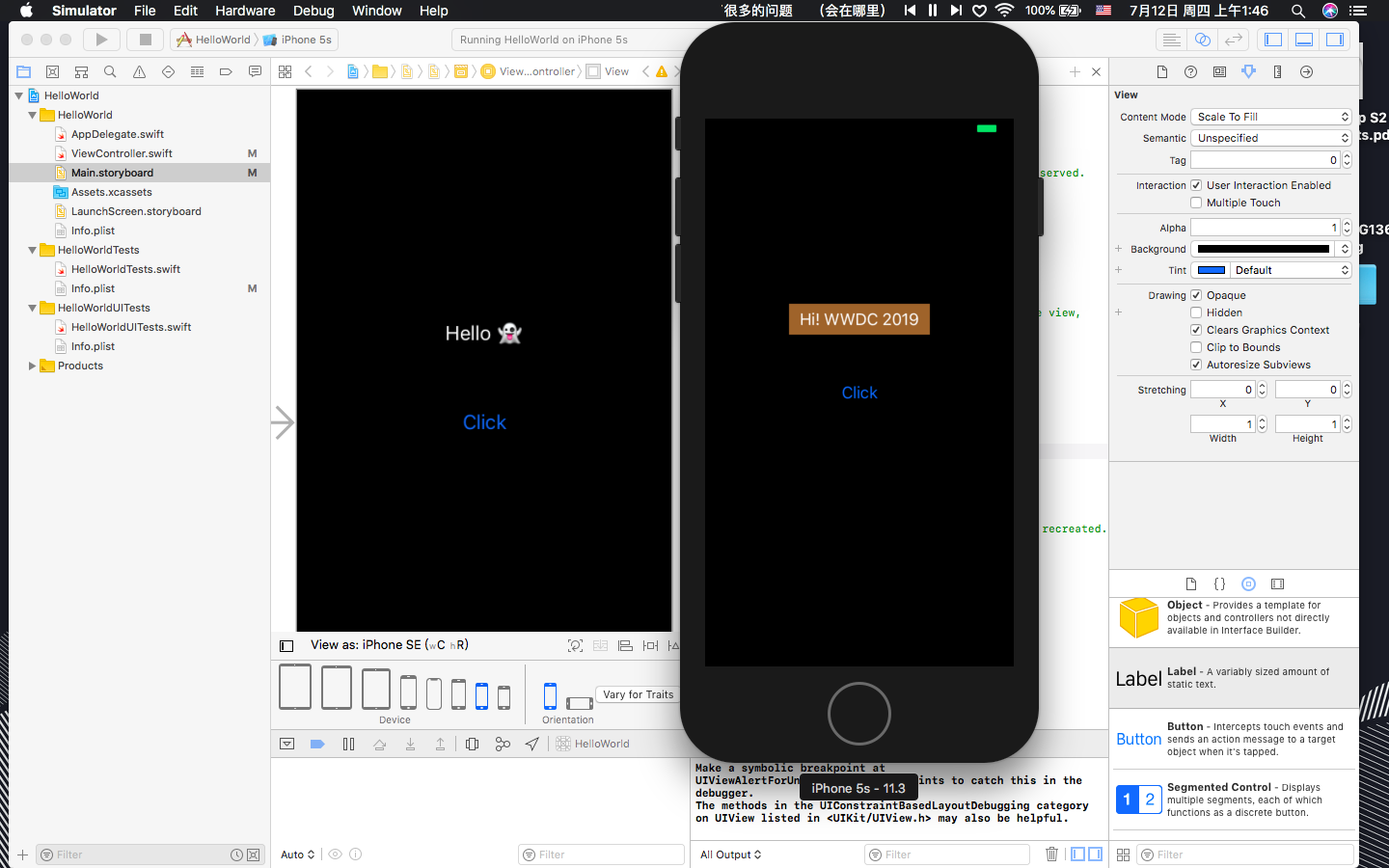Open Debug View Hierarchy
This screenshot has width=1389, height=868.
pos(472,744)
